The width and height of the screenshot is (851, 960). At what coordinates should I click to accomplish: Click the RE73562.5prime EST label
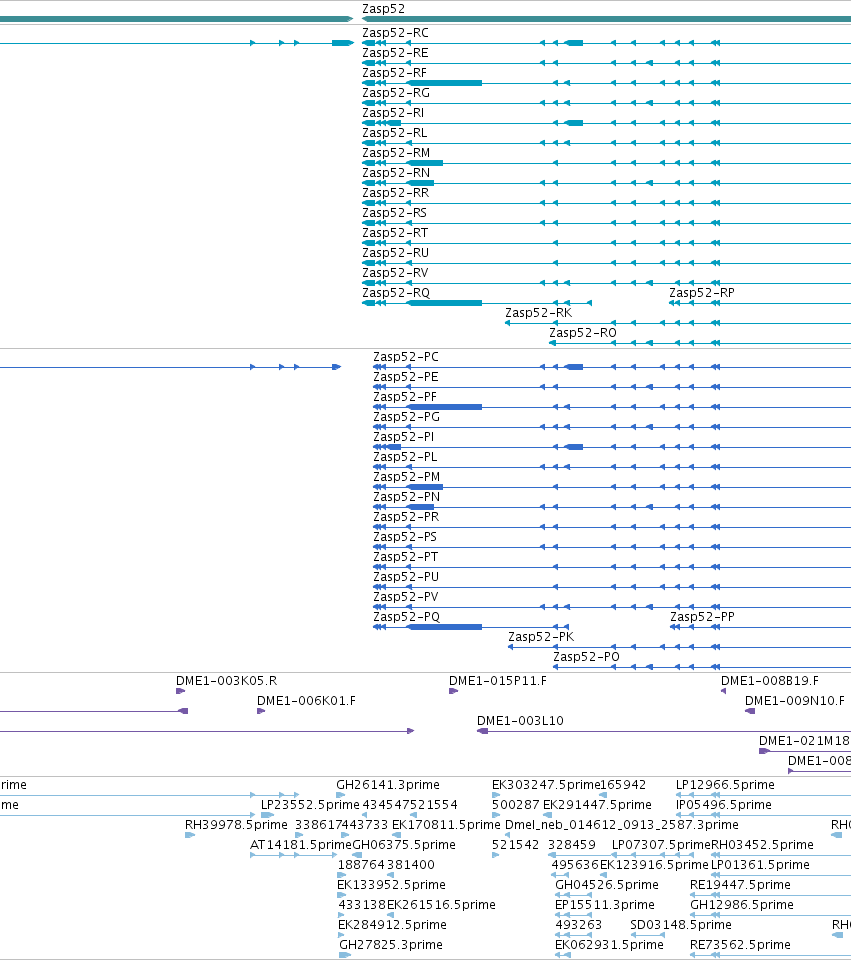(x=740, y=945)
